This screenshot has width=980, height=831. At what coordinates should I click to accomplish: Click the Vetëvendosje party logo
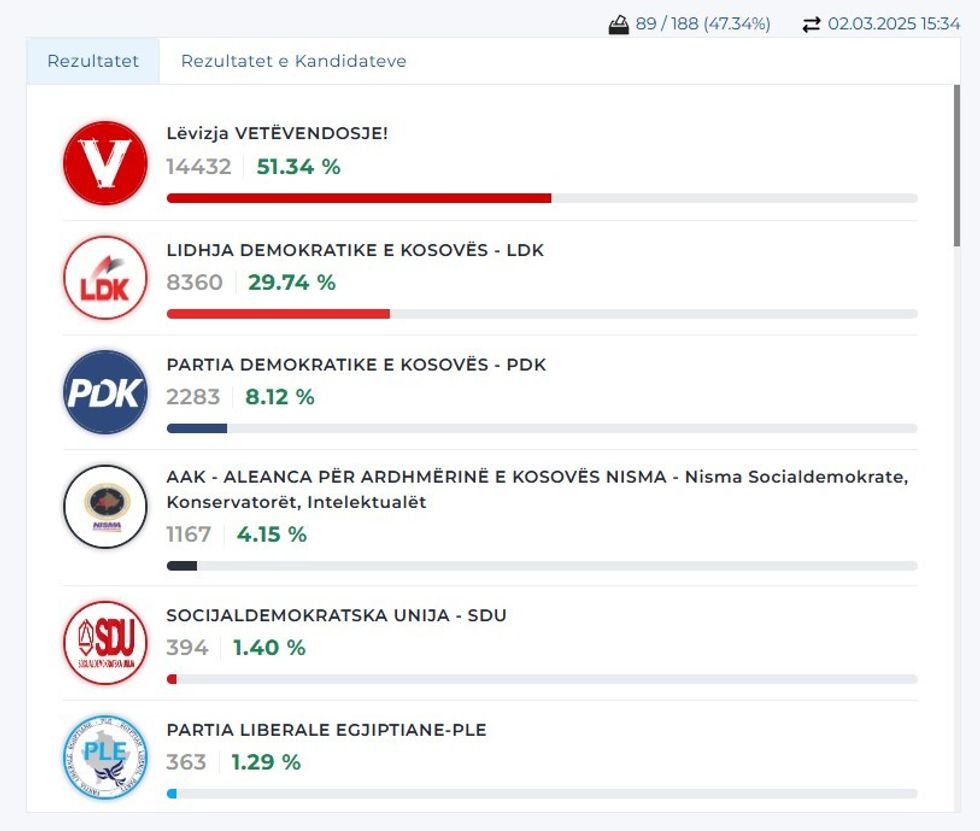pos(105,163)
